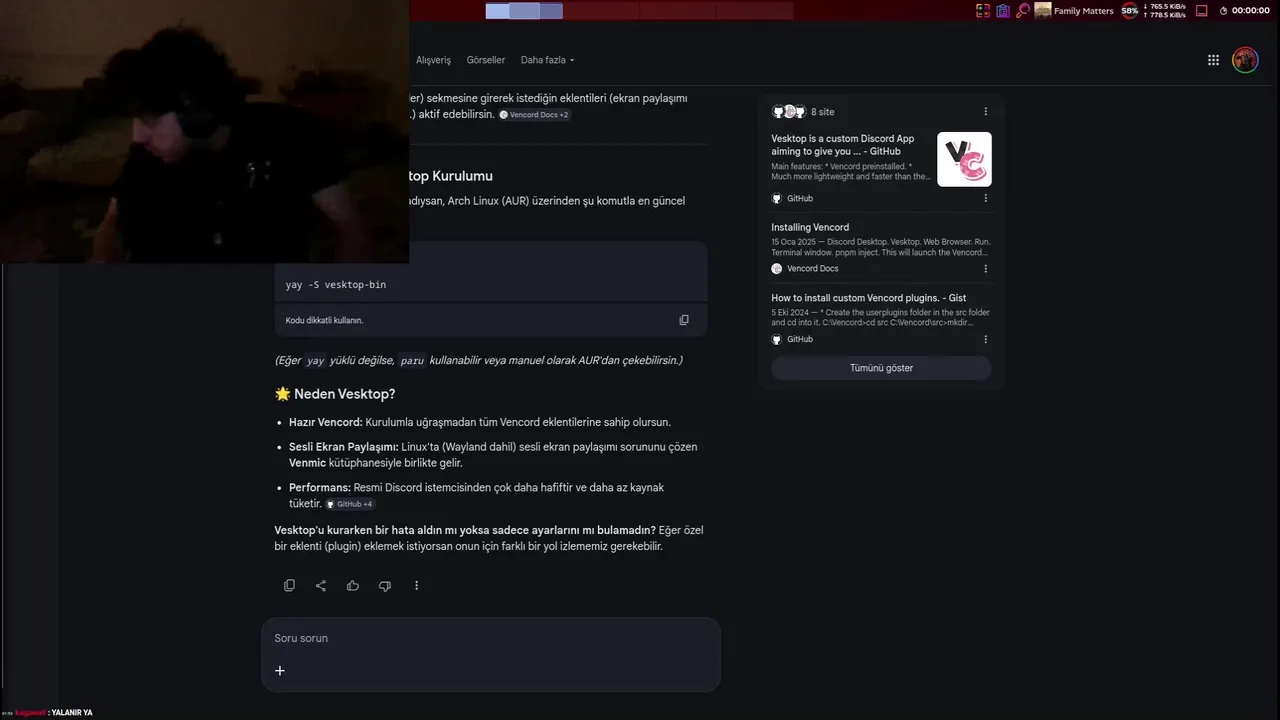This screenshot has height=720, width=1280.
Task: Open the magnifier icon in top panel
Action: 1022,11
